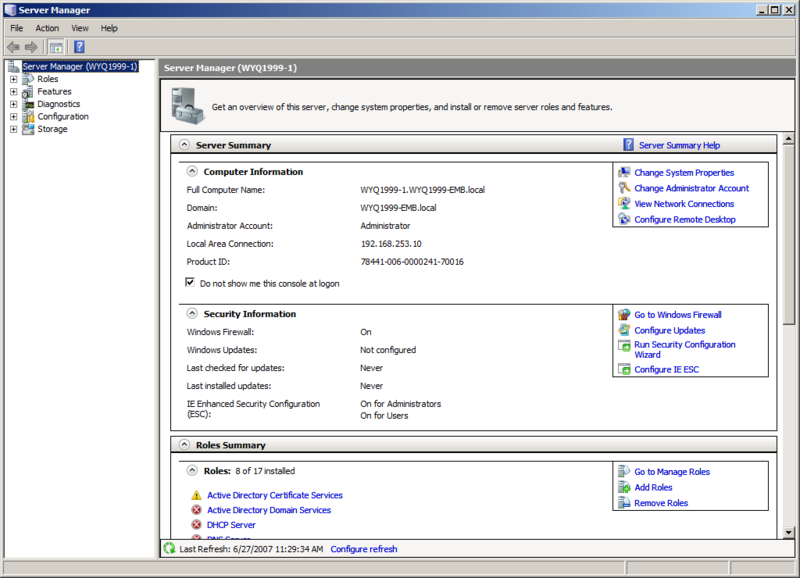Click the Storage icon in the sidebar
Image resolution: width=800 pixels, height=578 pixels.
27,129
